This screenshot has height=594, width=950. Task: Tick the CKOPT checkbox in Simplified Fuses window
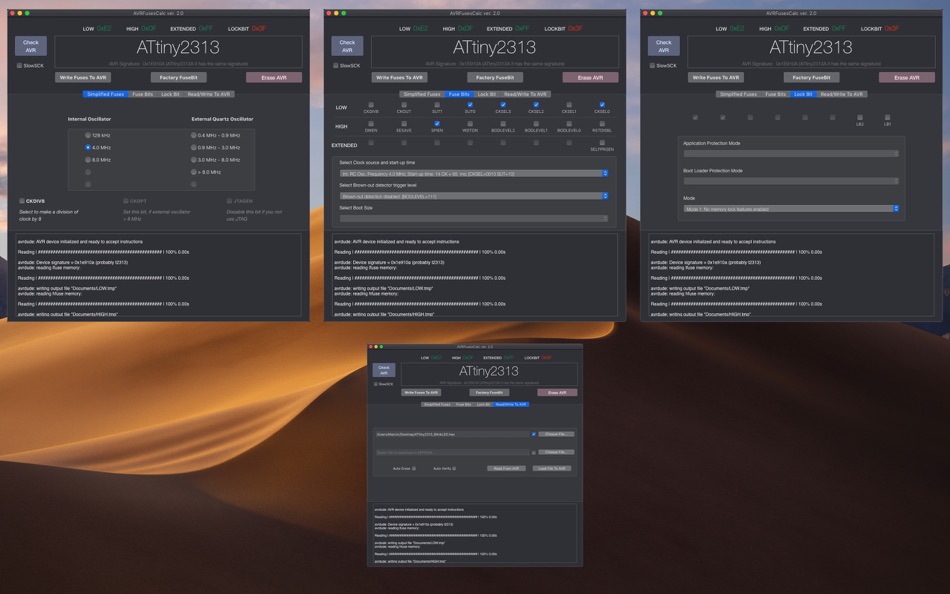[126, 201]
